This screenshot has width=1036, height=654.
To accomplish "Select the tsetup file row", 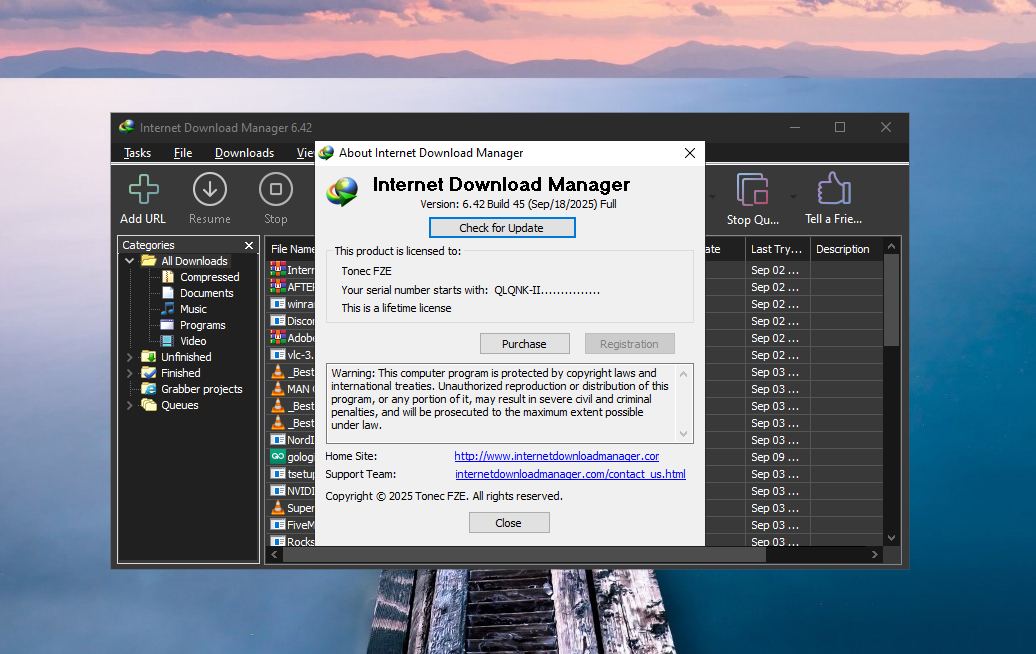I will tap(292, 474).
